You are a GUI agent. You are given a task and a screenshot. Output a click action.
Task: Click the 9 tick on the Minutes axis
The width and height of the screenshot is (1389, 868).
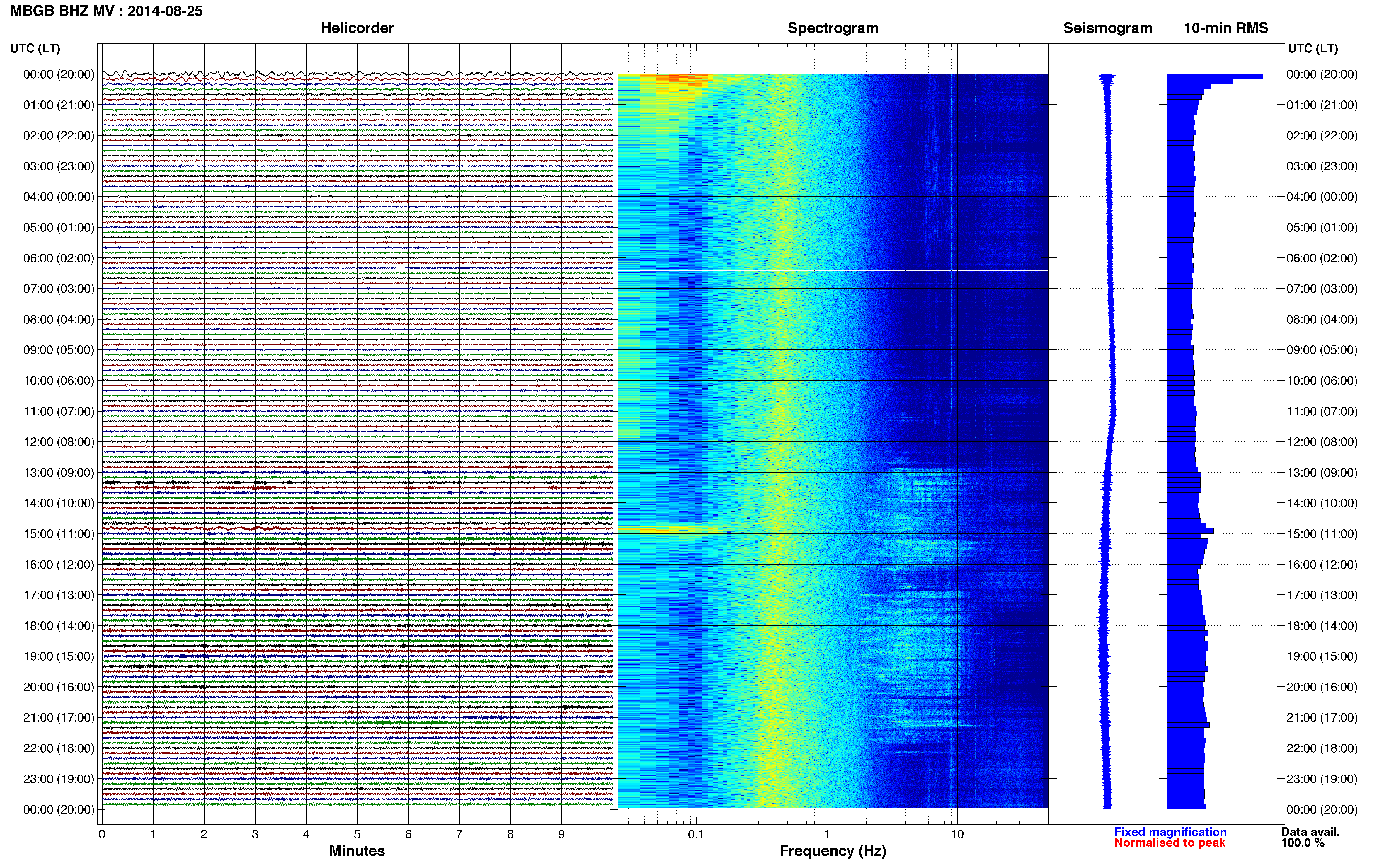pos(561,834)
